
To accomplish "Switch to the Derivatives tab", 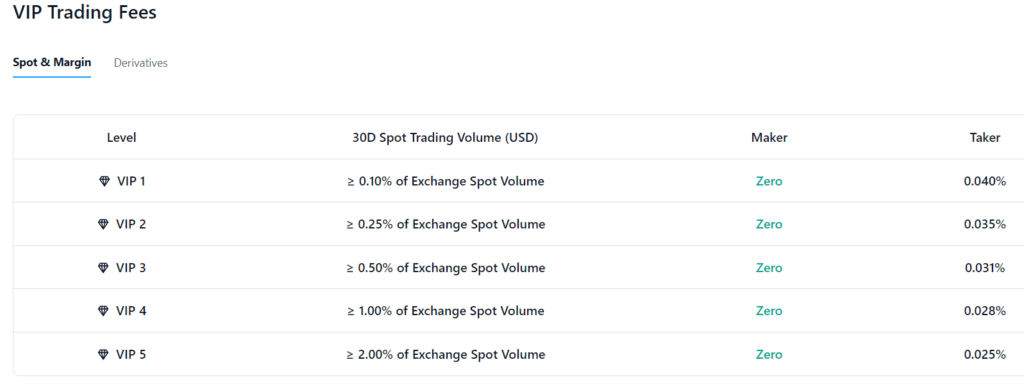I will pyautogui.click(x=140, y=63).
